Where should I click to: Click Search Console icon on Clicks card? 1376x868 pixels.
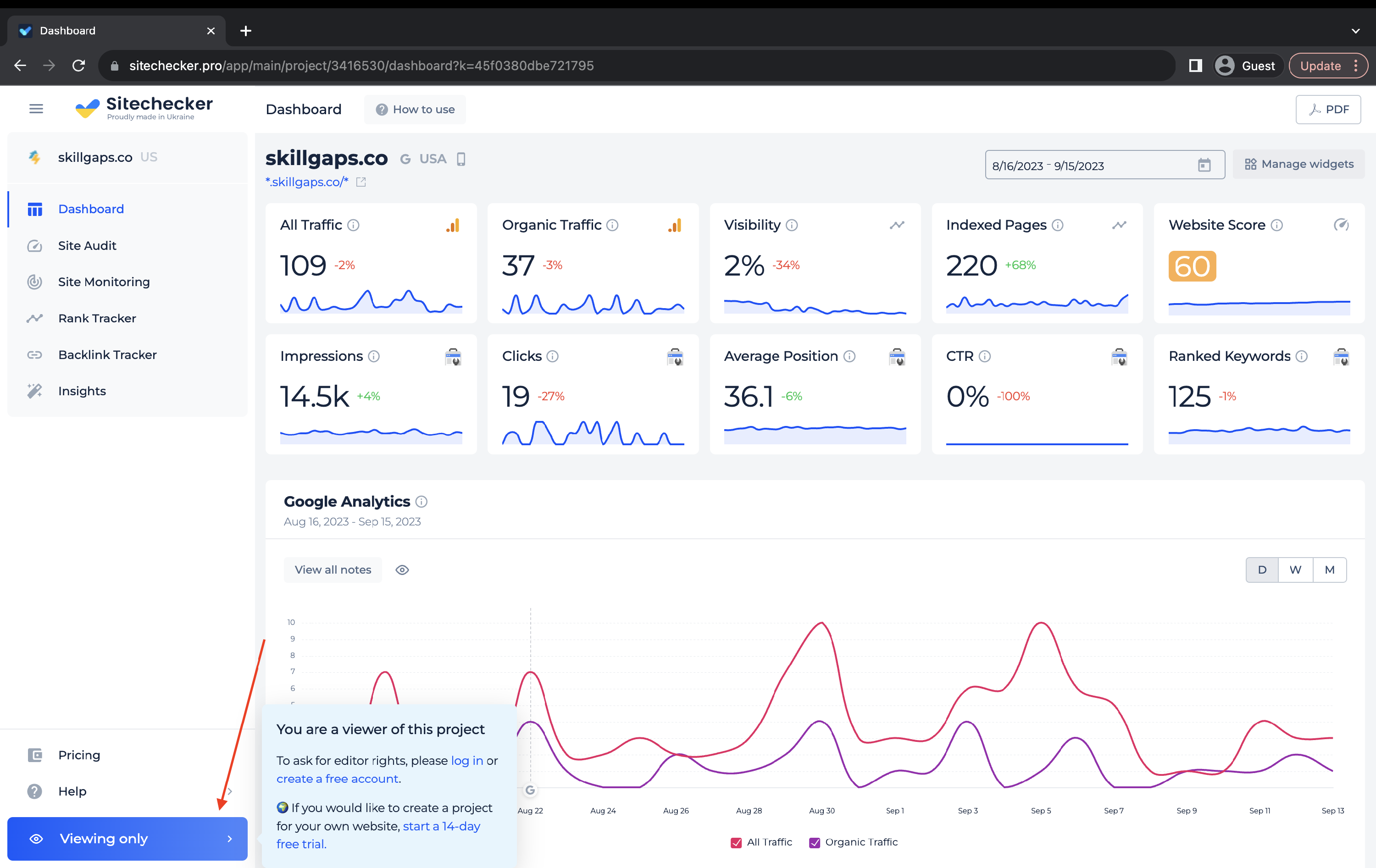pos(675,357)
